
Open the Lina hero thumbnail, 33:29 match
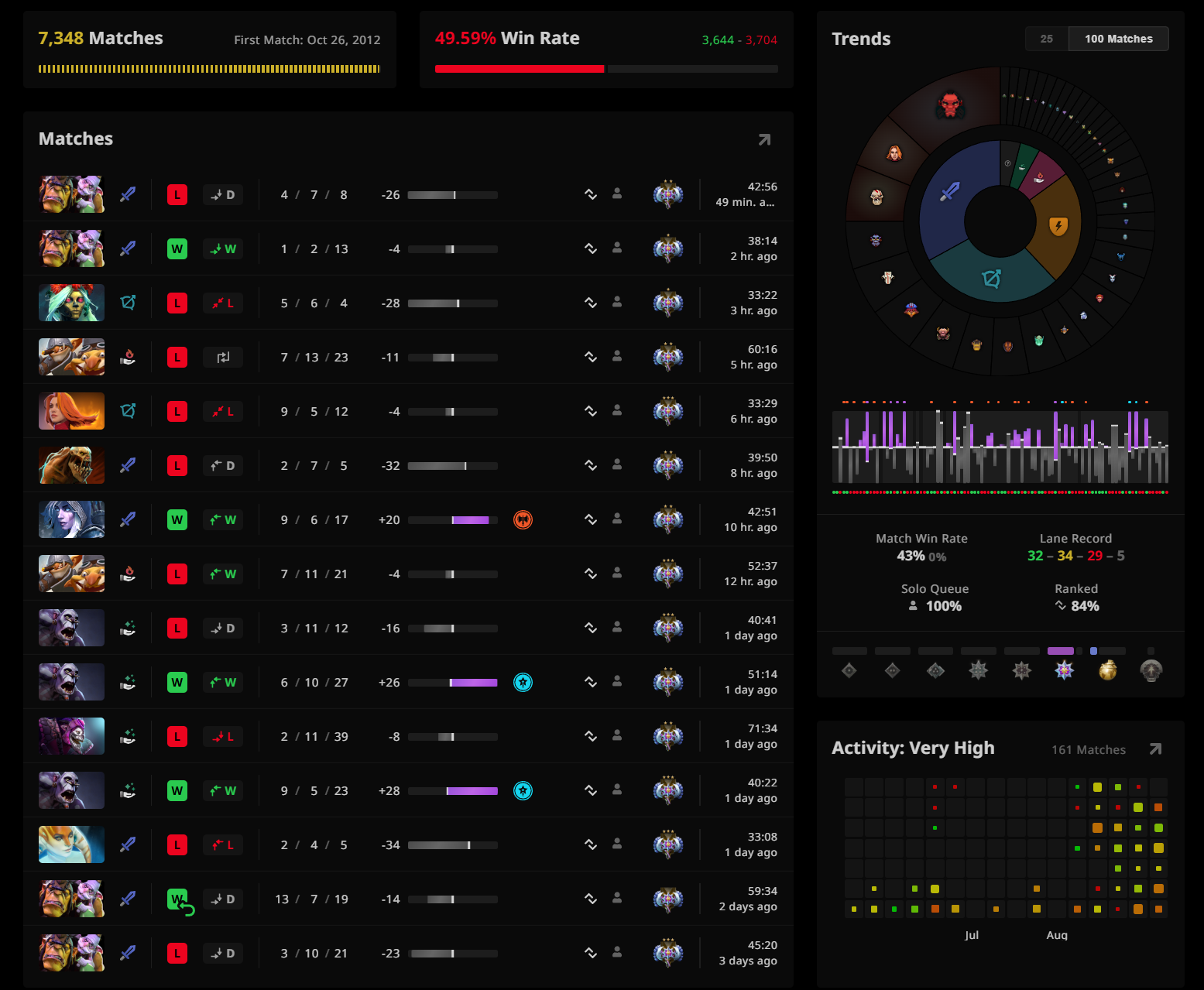click(71, 411)
